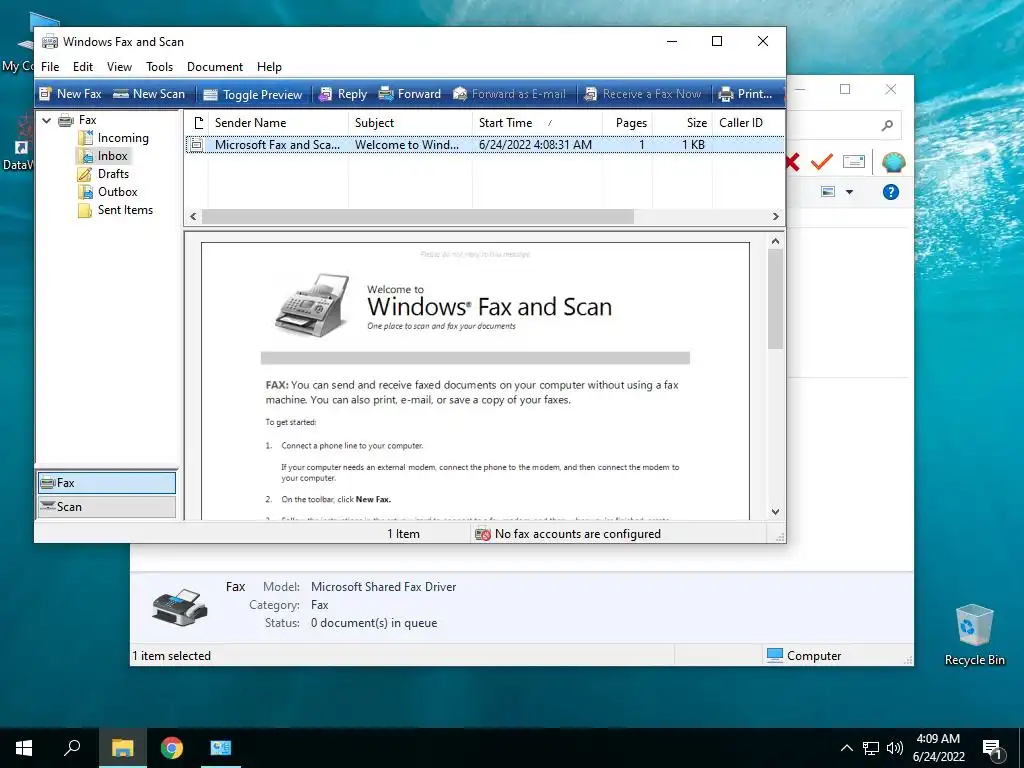Viewport: 1024px width, 768px height.
Task: Click the 1 Item status text
Action: click(404, 534)
